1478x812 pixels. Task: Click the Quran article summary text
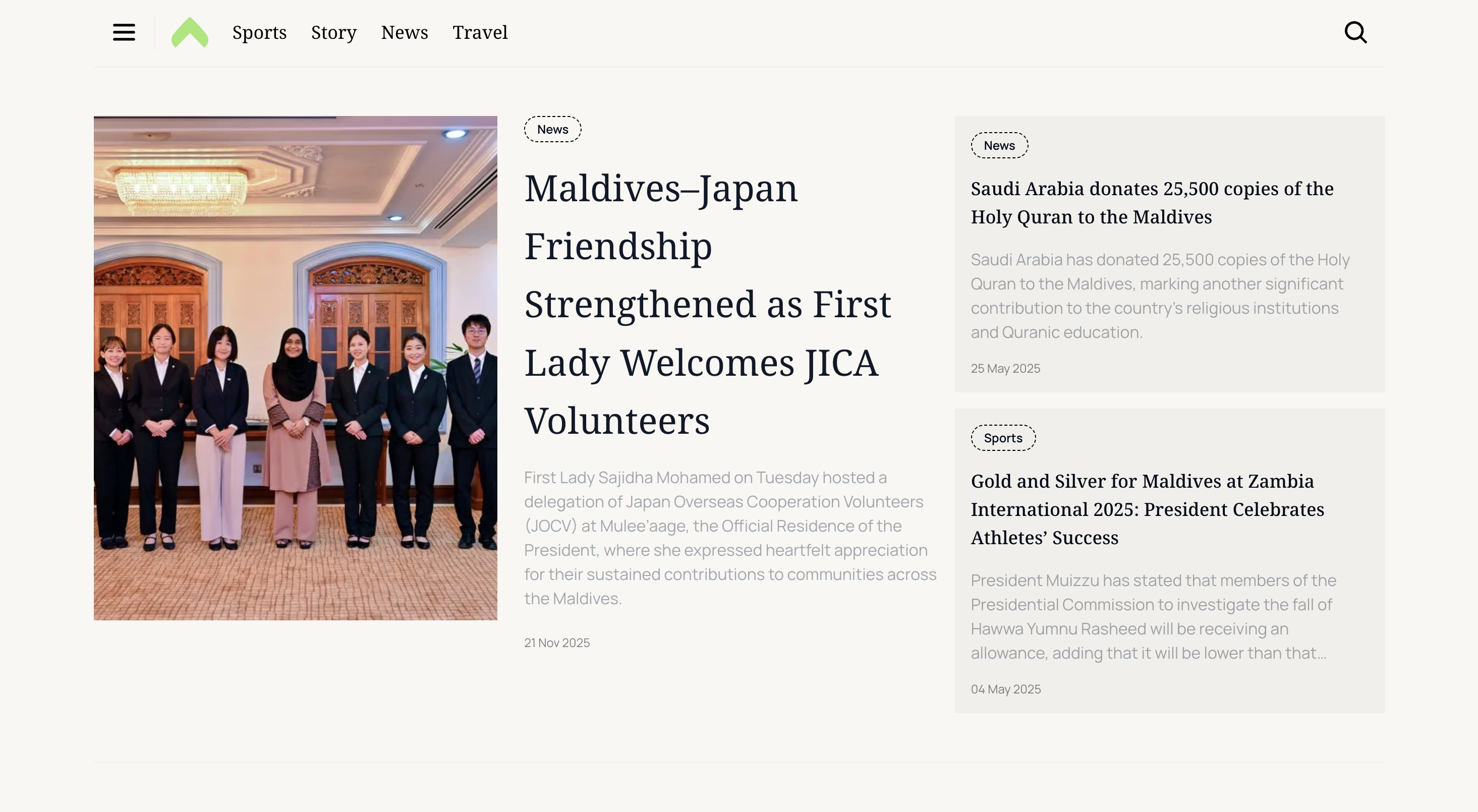coord(1159,296)
